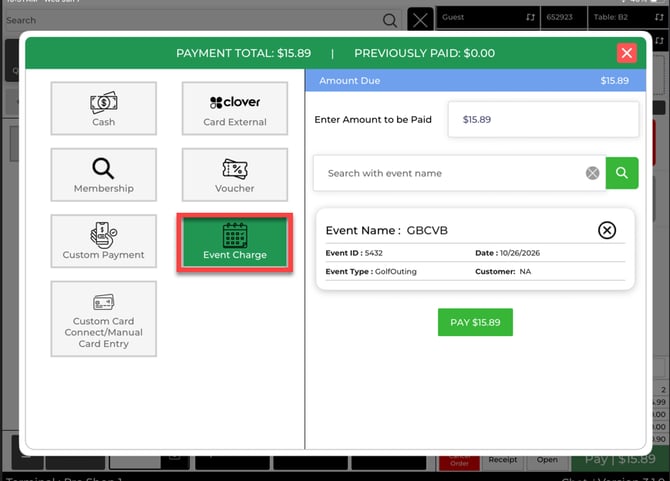Open Custom Card Connect/Manual Card Entry
The image size is (670, 481).
click(104, 318)
